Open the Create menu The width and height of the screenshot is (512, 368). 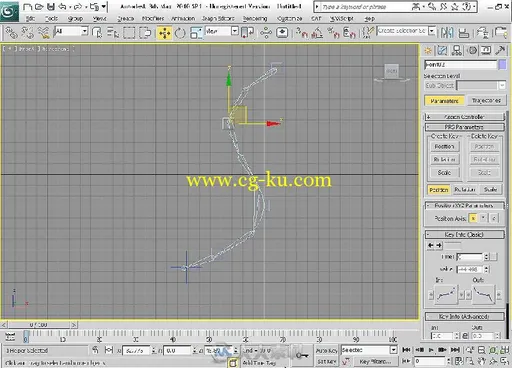click(126, 19)
